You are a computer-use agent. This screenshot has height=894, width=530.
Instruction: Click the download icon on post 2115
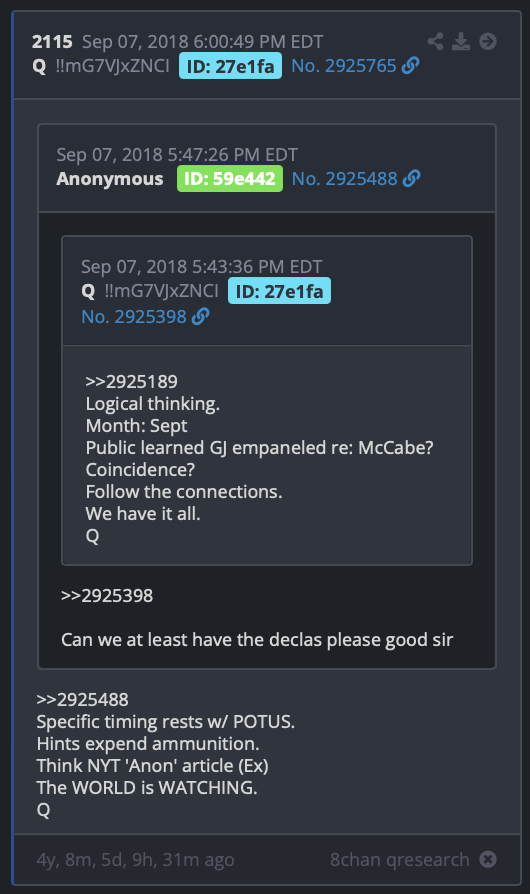pyautogui.click(x=461, y=41)
